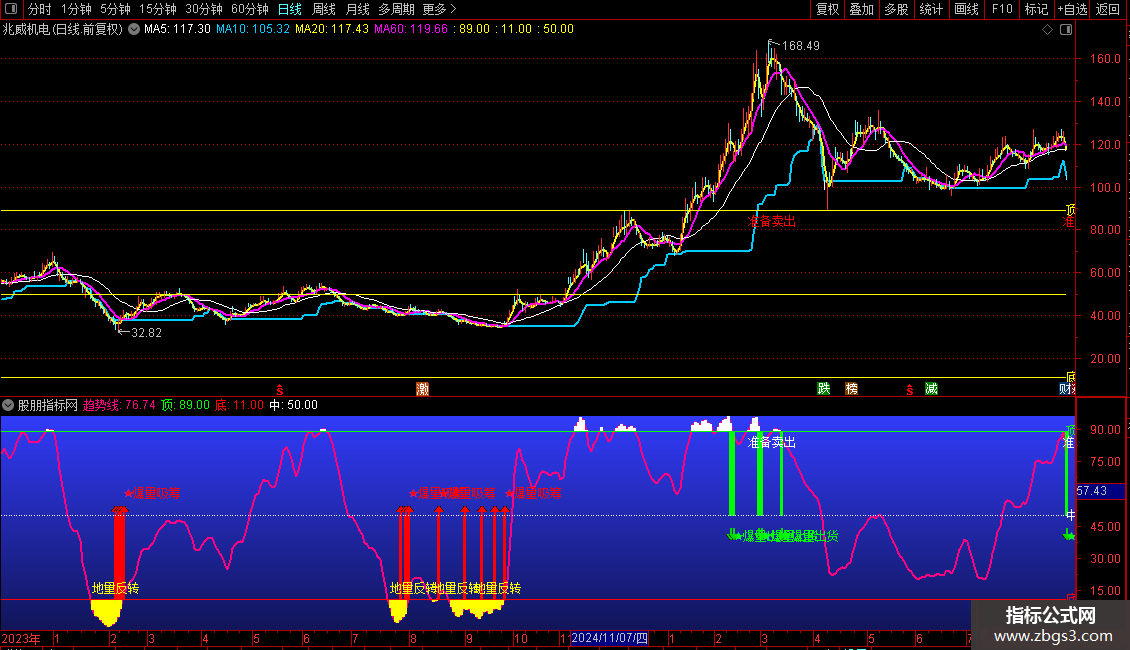
Task: Click the 返回 back button
Action: [1108, 9]
